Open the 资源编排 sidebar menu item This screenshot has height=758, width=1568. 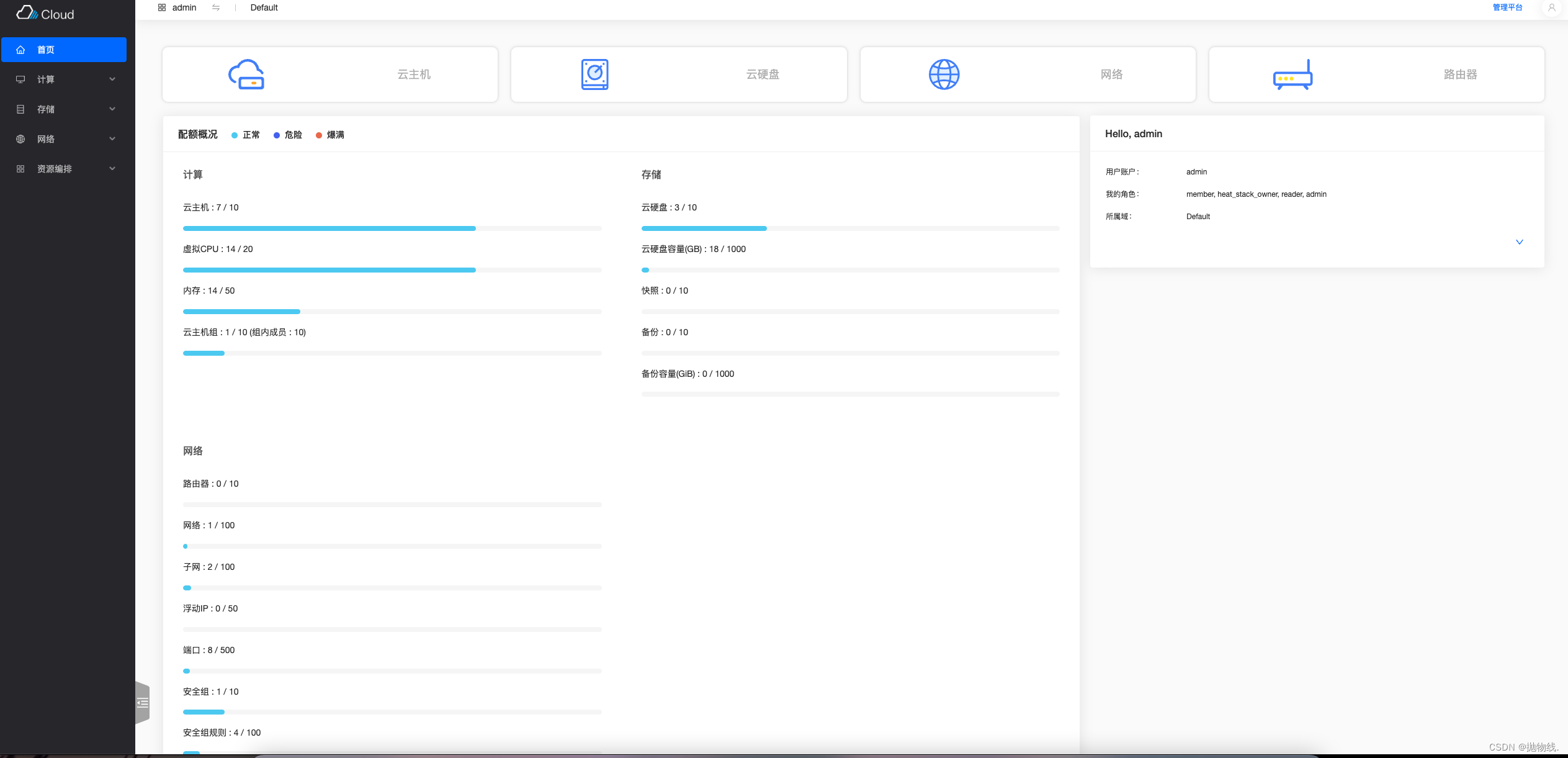coord(64,168)
